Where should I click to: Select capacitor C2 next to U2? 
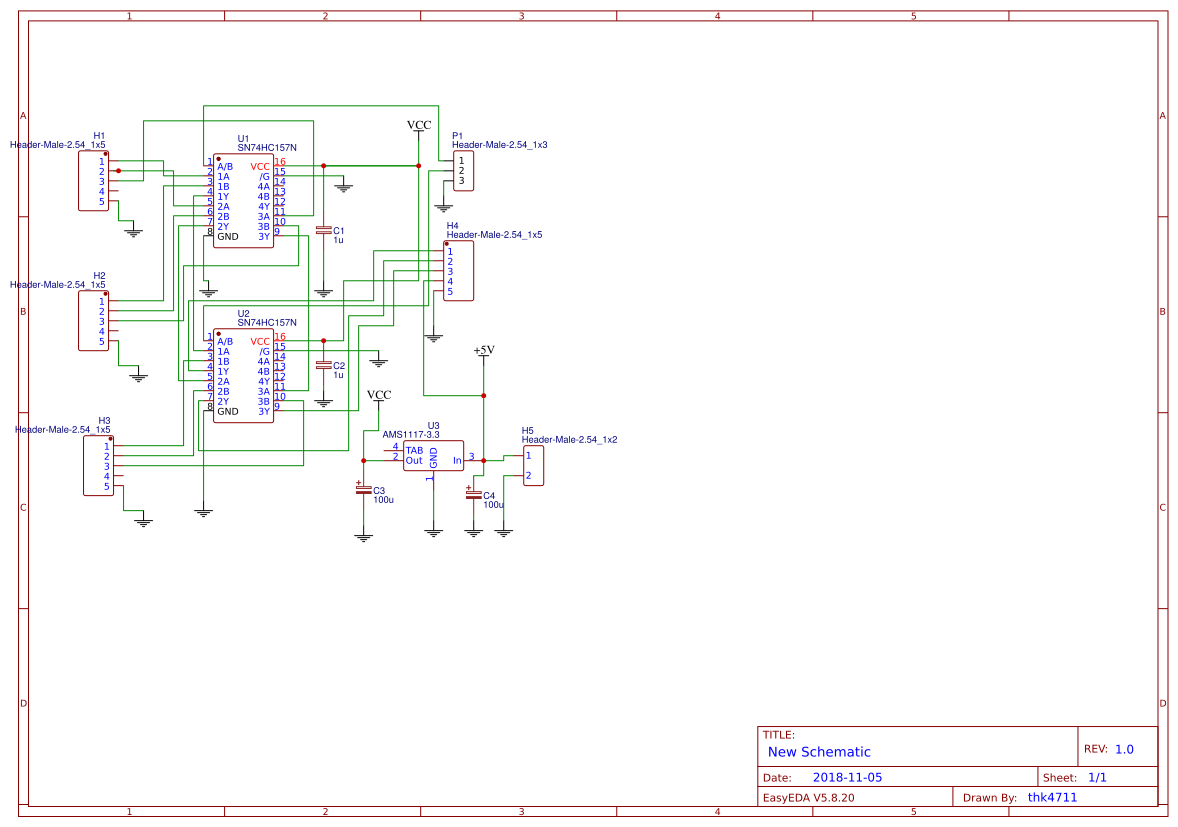(x=325, y=363)
